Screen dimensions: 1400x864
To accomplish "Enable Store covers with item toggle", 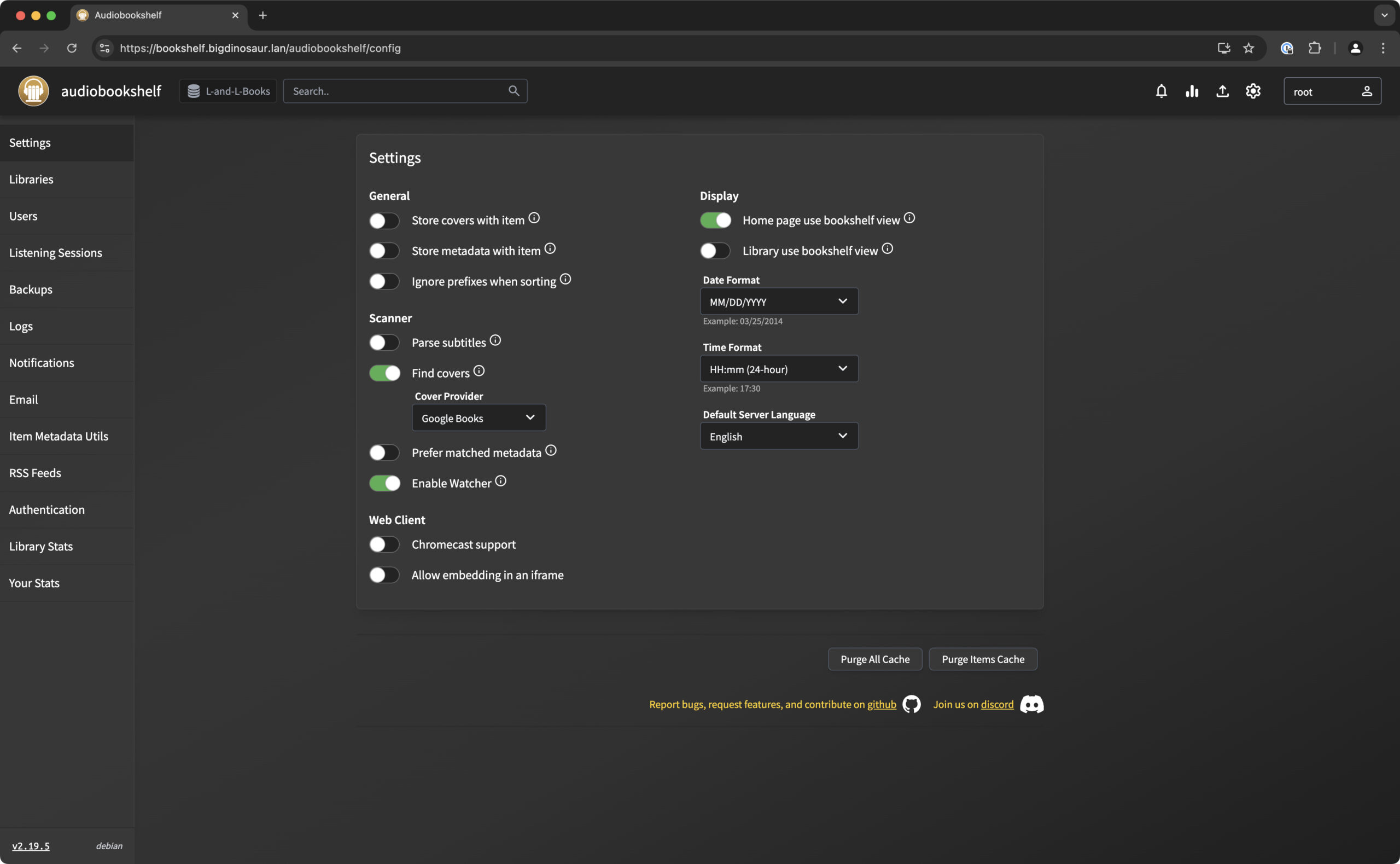I will 384,221.
